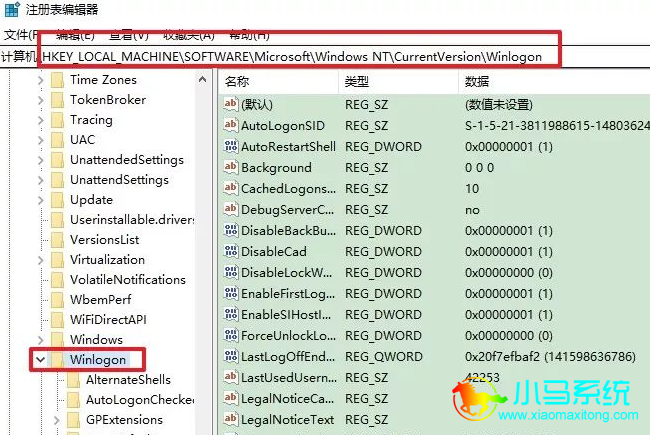Open the 文件 (File) menu
This screenshot has height=435, width=650.
point(20,35)
